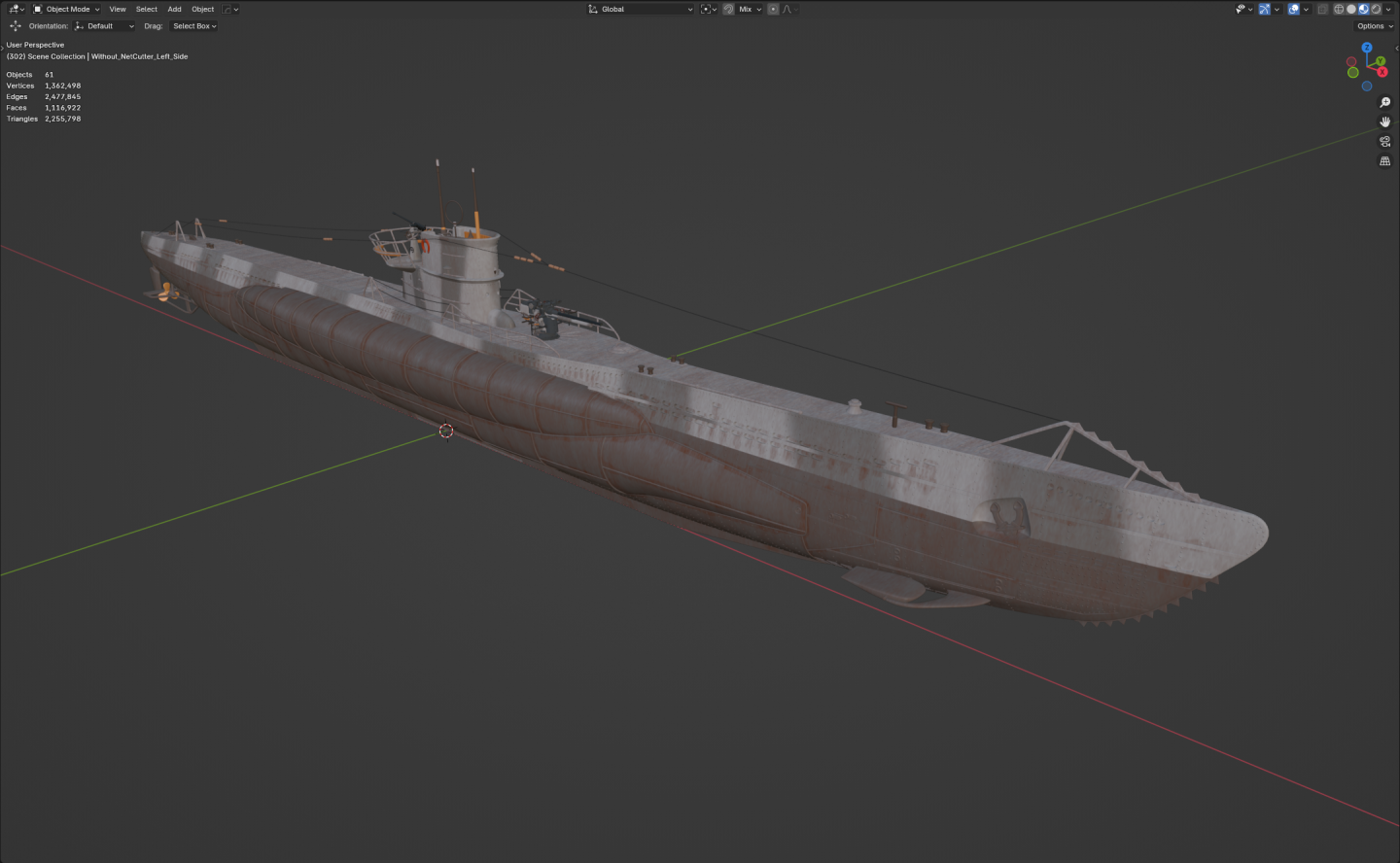This screenshot has height=863, width=1400.
Task: Expand the sidebar with right-edge arrow
Action: 1396,48
